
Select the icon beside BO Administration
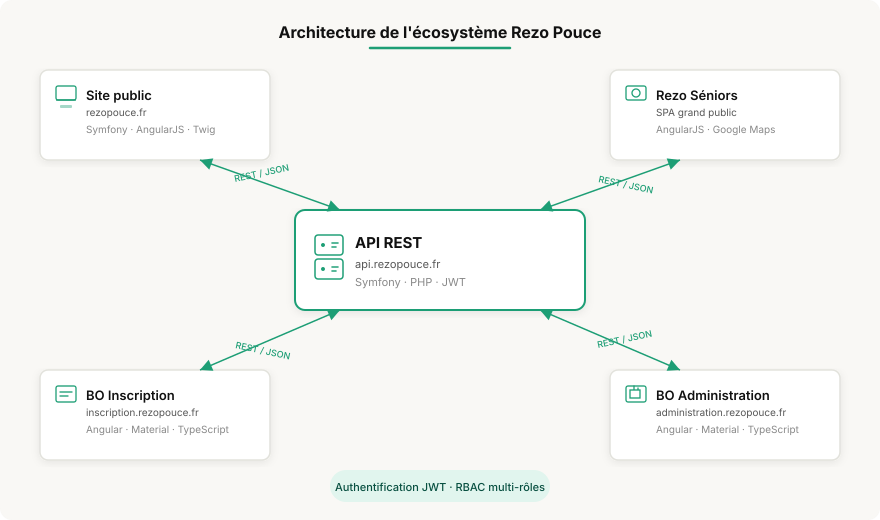tap(635, 394)
